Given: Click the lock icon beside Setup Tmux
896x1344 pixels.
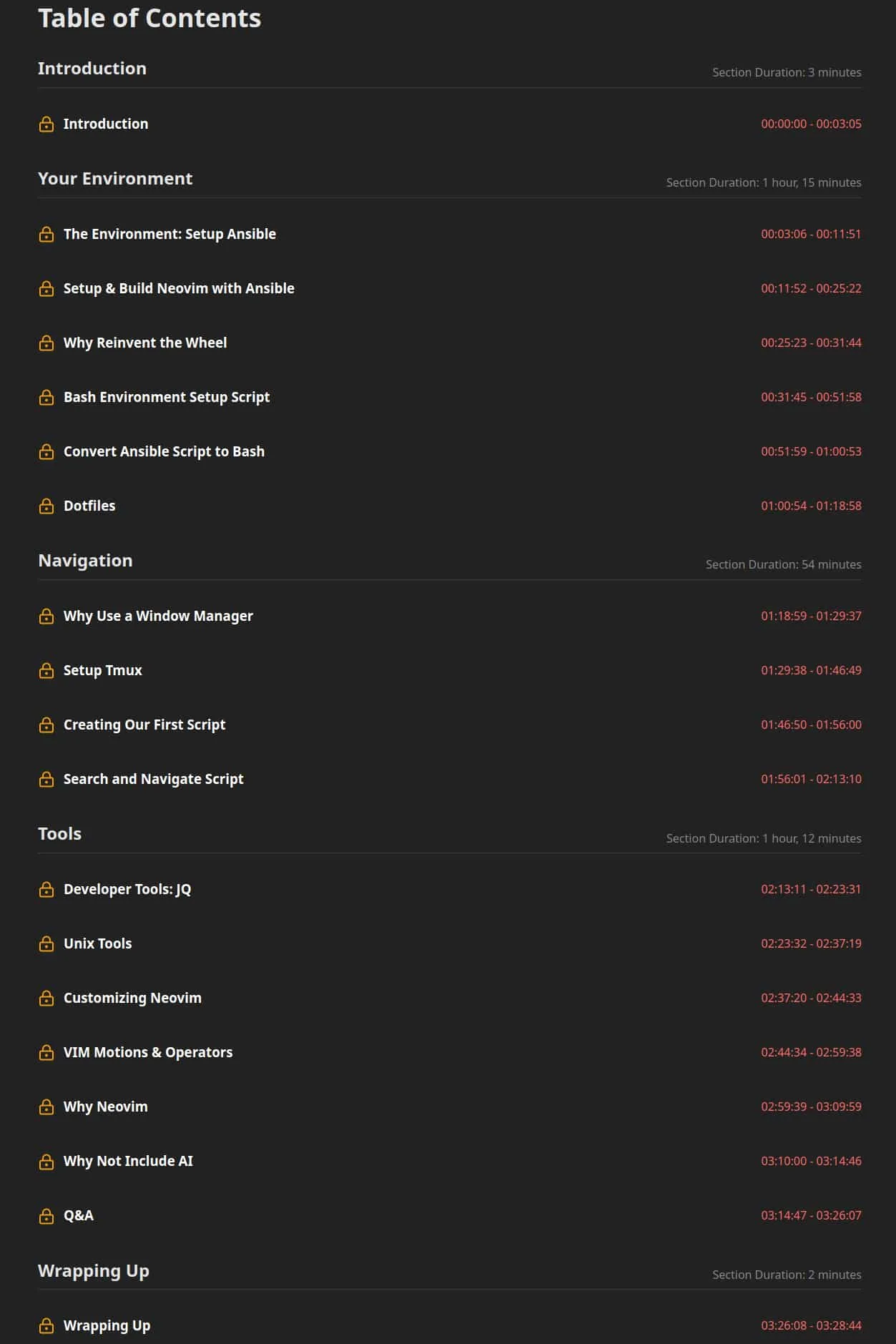Looking at the screenshot, I should click(46, 671).
